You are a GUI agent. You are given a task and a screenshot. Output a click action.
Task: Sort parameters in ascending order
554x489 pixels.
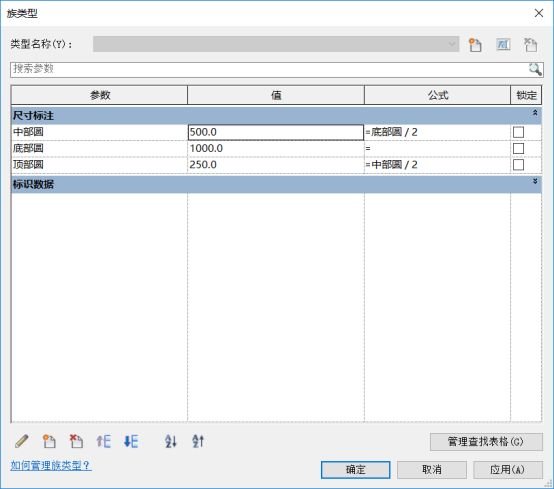171,441
